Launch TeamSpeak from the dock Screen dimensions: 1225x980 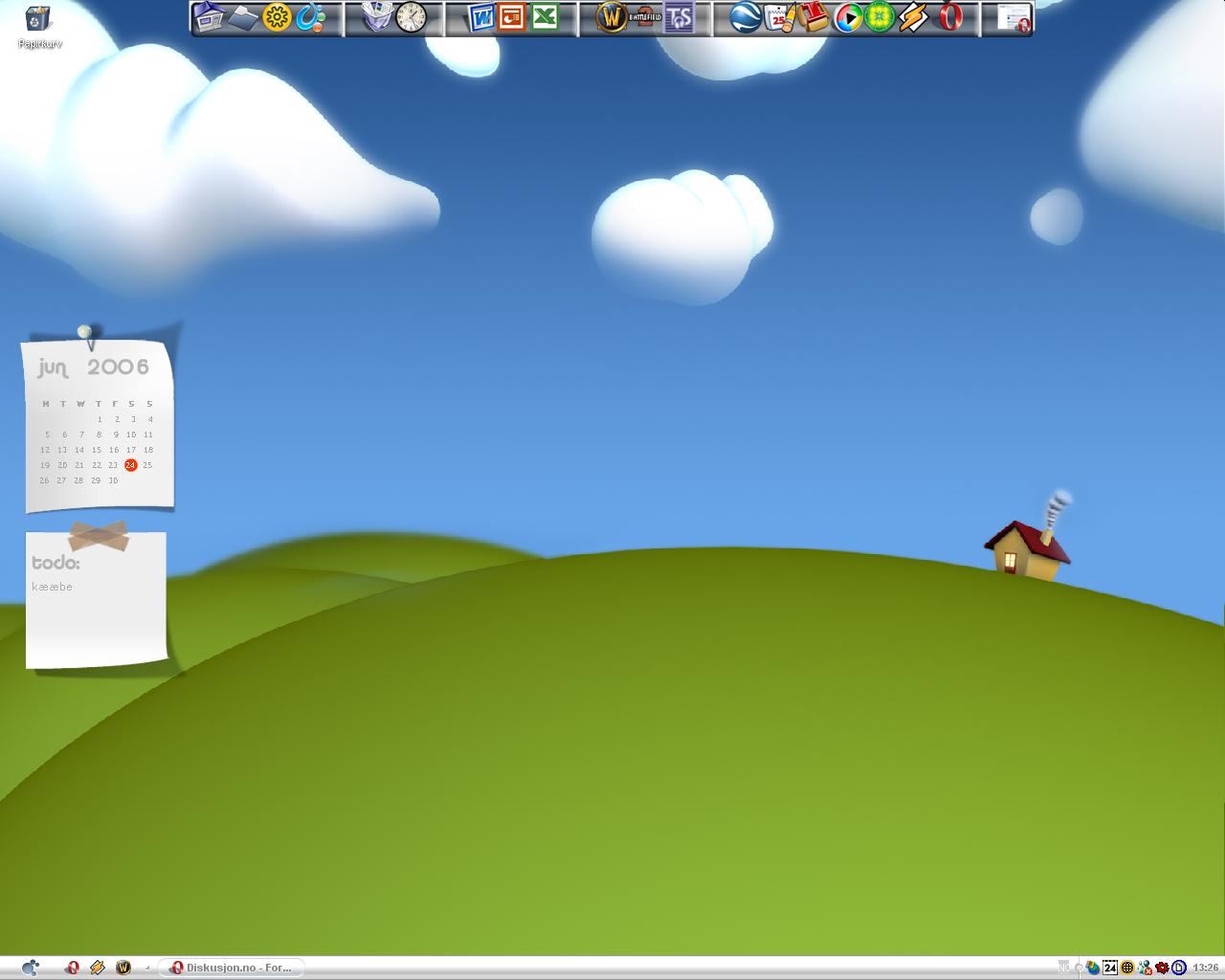pyautogui.click(x=679, y=17)
